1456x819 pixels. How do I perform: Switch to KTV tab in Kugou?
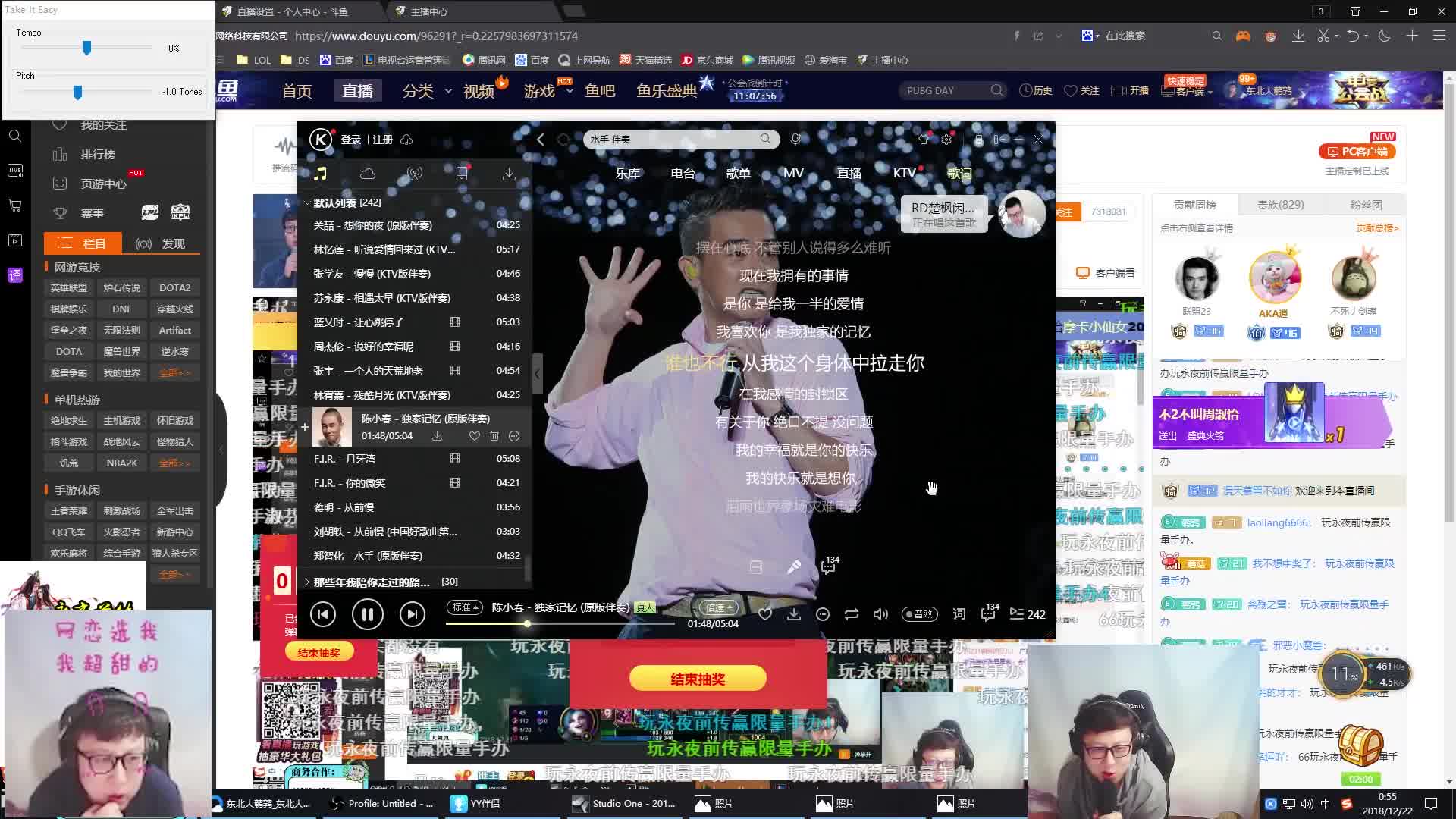(x=904, y=173)
